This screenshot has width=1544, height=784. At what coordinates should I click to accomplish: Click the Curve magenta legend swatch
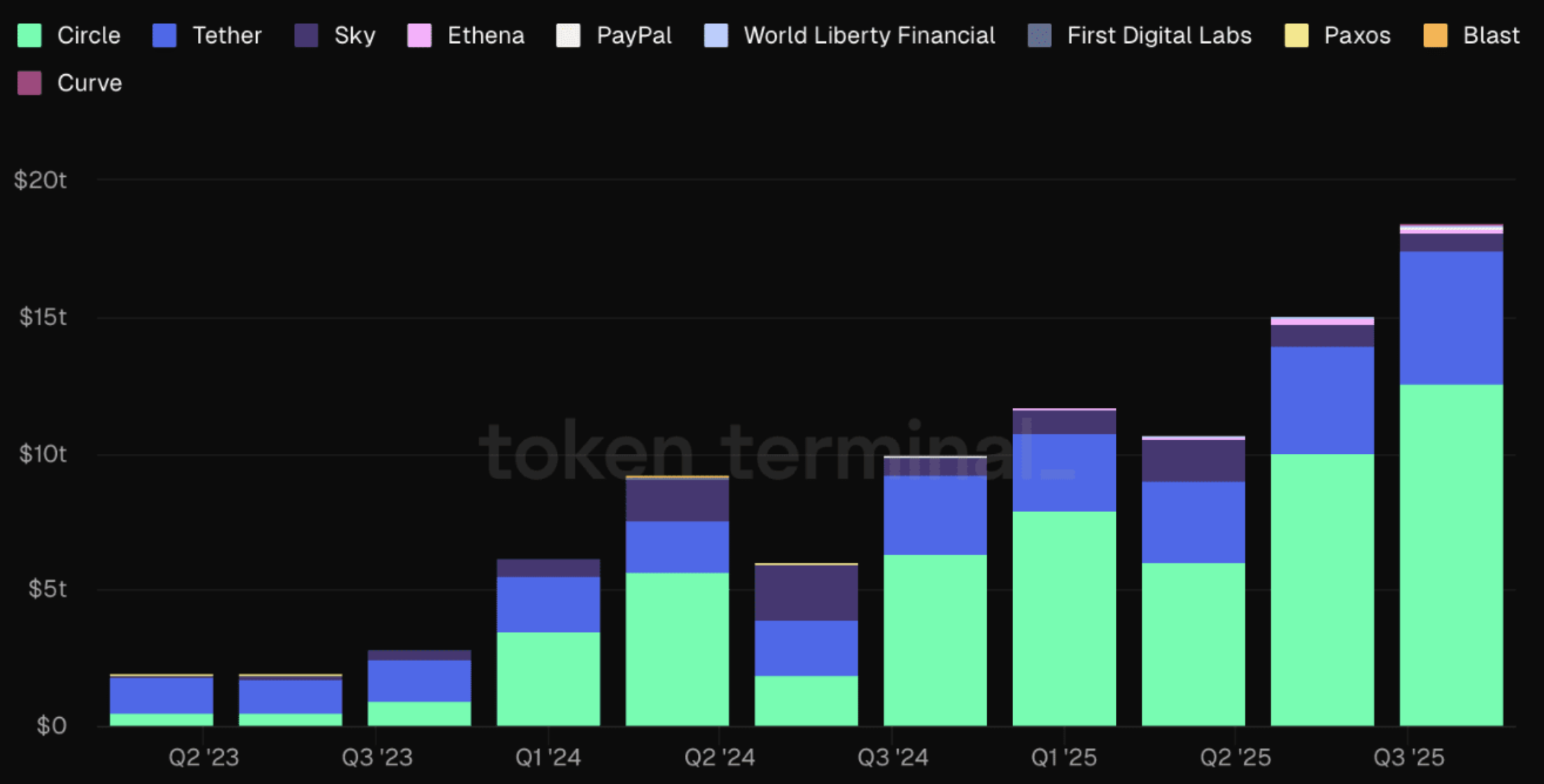[29, 83]
